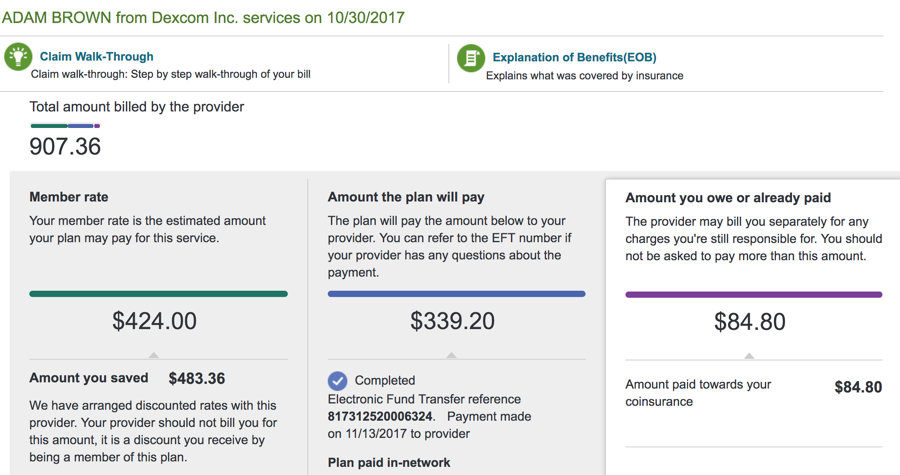
Task: Collapse the triangle pointer under $339.20
Action: (x=452, y=356)
